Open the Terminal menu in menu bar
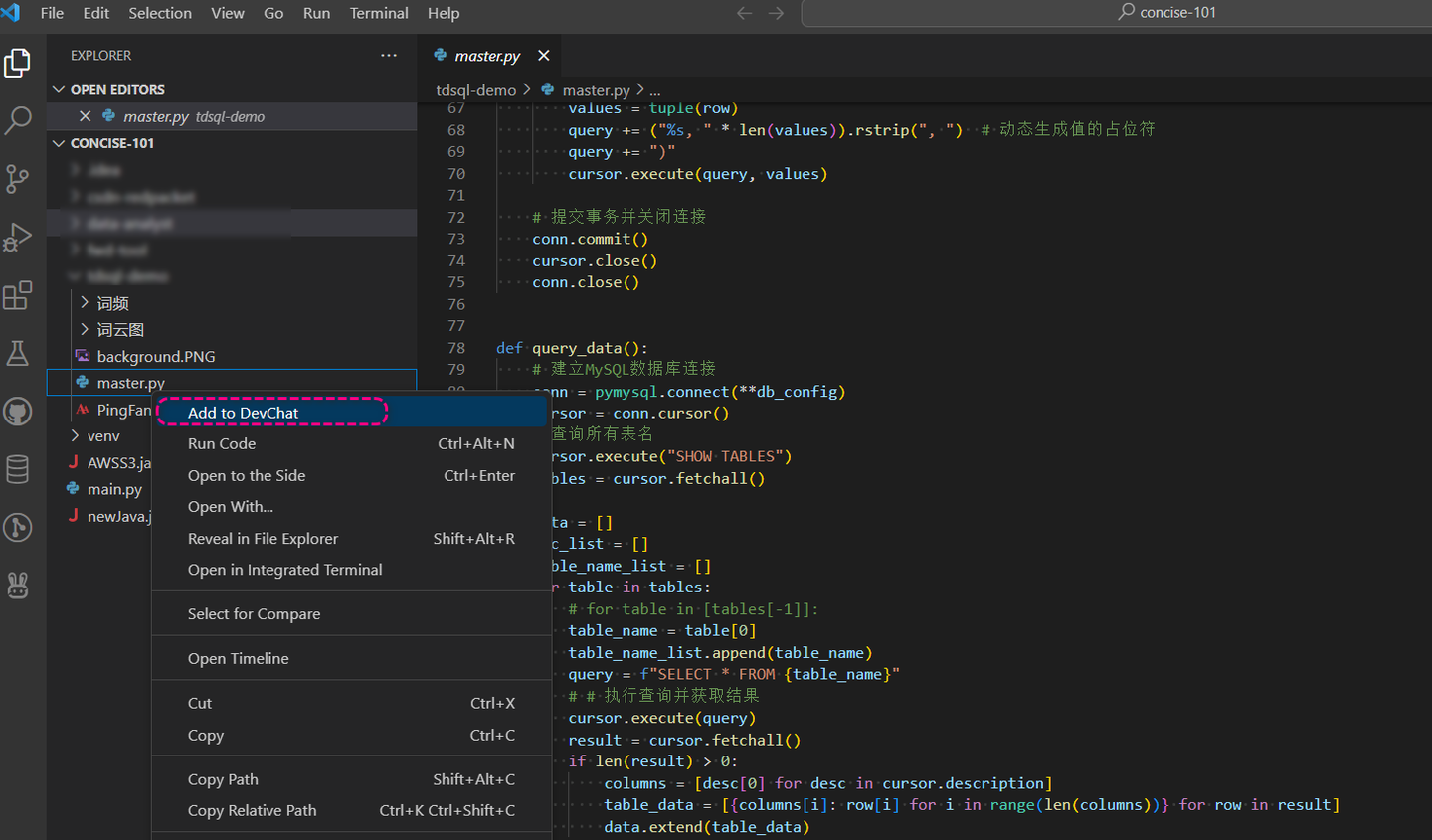Image resolution: width=1432 pixels, height=840 pixels. click(x=379, y=13)
